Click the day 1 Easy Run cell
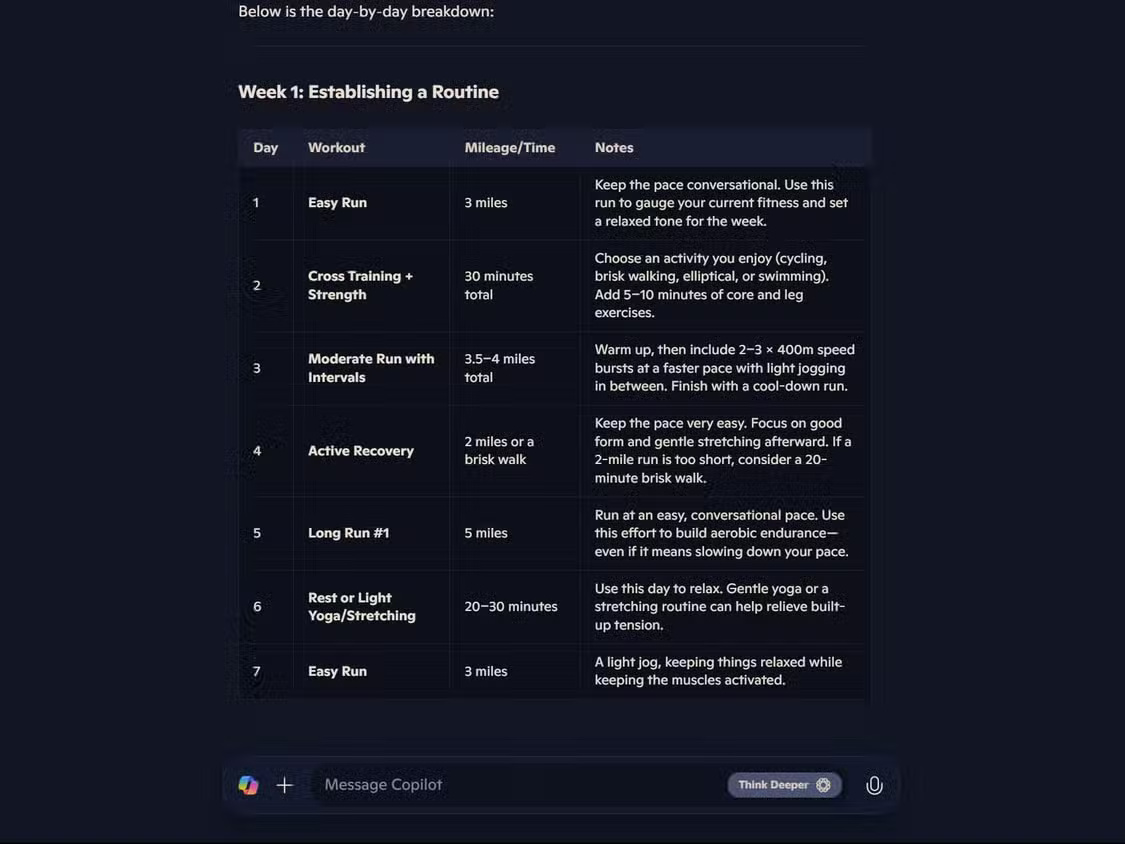This screenshot has height=844, width=1125. pos(337,203)
